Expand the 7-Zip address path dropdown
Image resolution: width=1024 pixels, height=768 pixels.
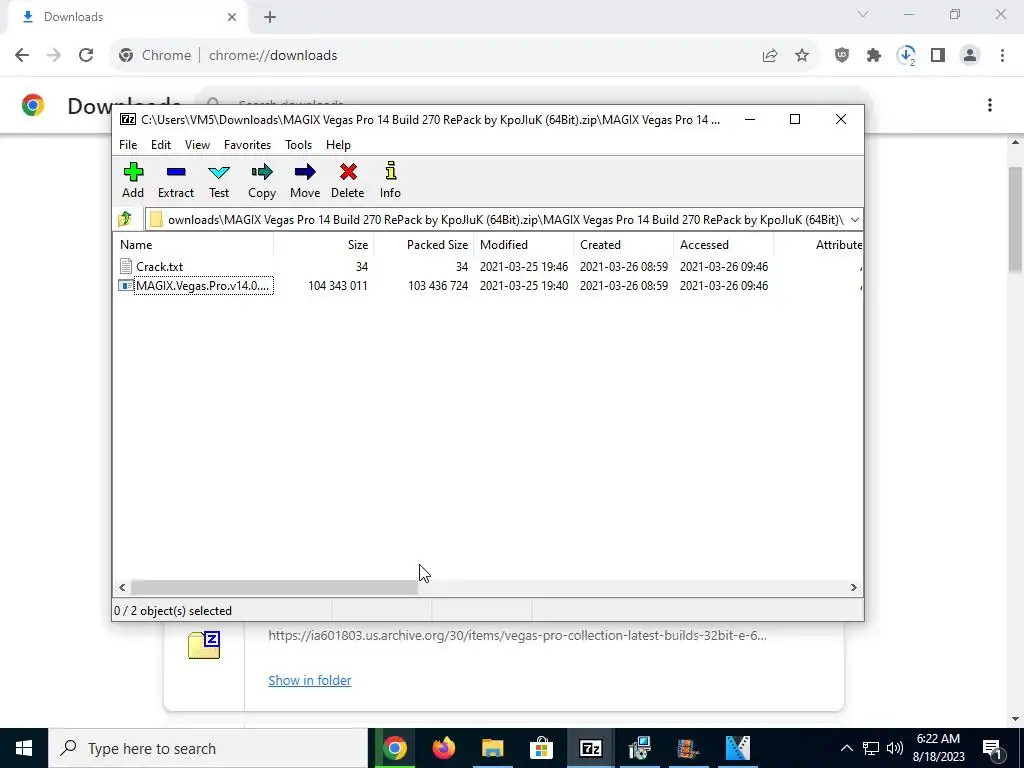click(x=854, y=219)
